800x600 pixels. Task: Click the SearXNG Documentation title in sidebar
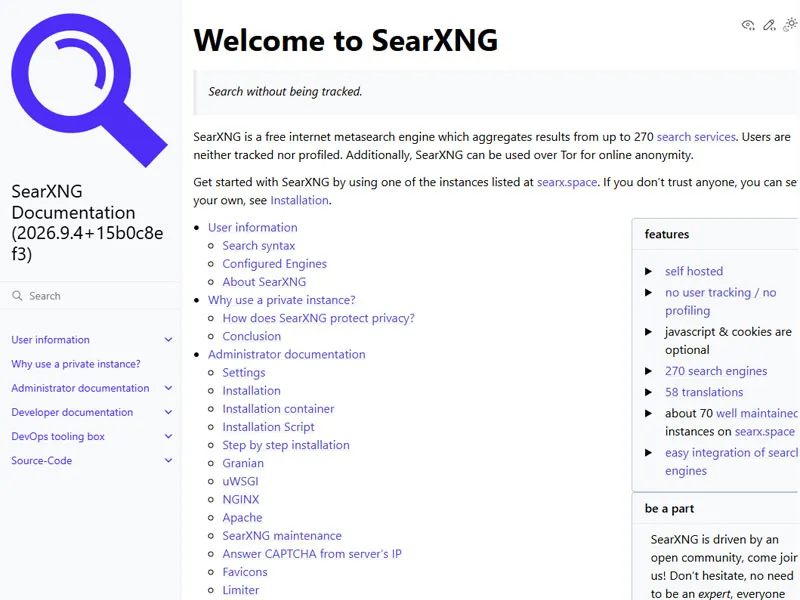click(87, 222)
